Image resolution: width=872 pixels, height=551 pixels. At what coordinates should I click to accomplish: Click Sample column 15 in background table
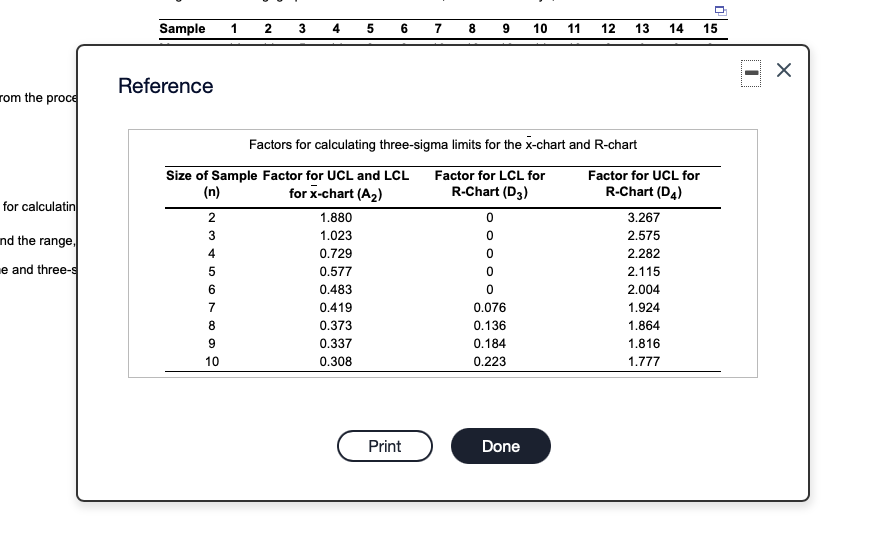[x=710, y=28]
